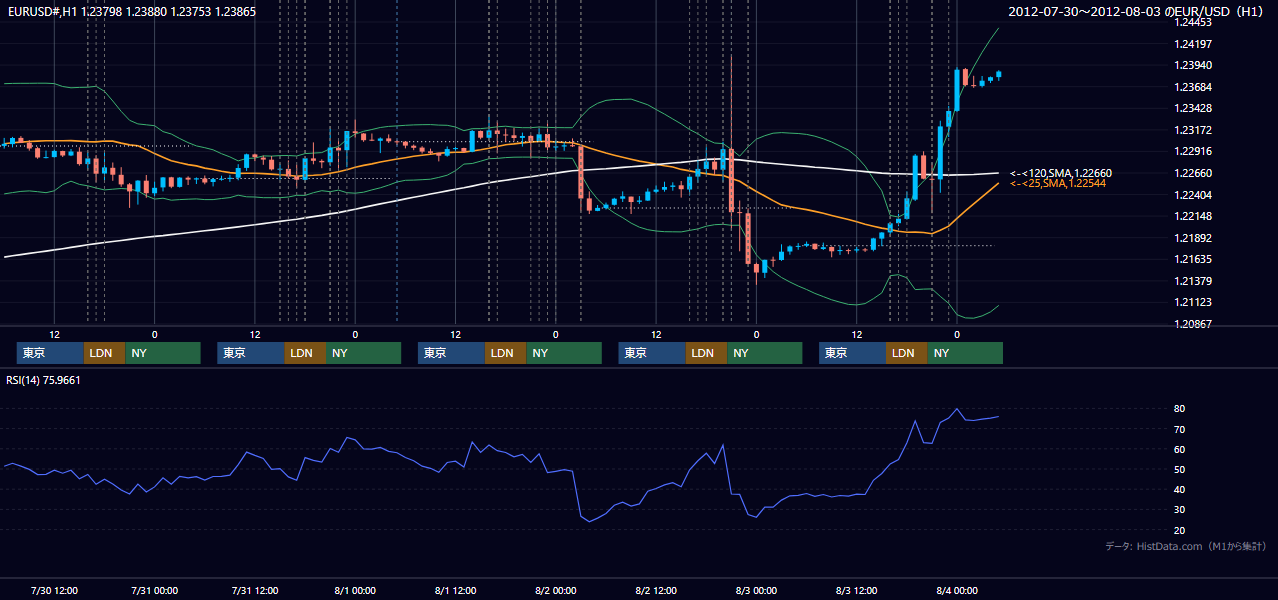This screenshot has height=600, width=1278.
Task: Select the 7/30 12:00 time axis label
Action: click(x=55, y=590)
